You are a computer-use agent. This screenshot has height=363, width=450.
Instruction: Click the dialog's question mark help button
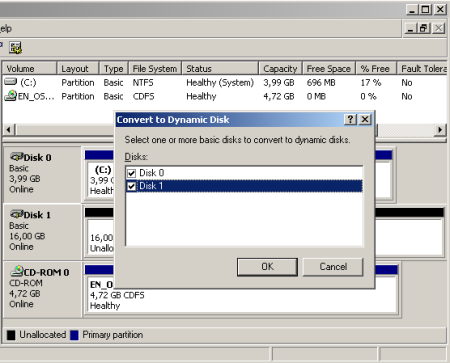pos(350,119)
